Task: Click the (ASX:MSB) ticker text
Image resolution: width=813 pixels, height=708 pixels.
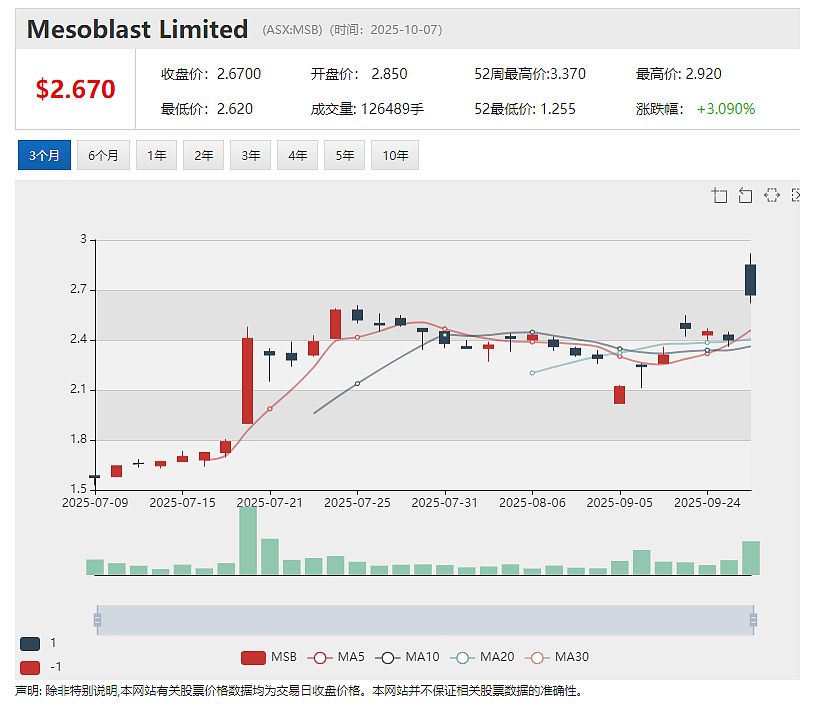Action: coord(292,30)
